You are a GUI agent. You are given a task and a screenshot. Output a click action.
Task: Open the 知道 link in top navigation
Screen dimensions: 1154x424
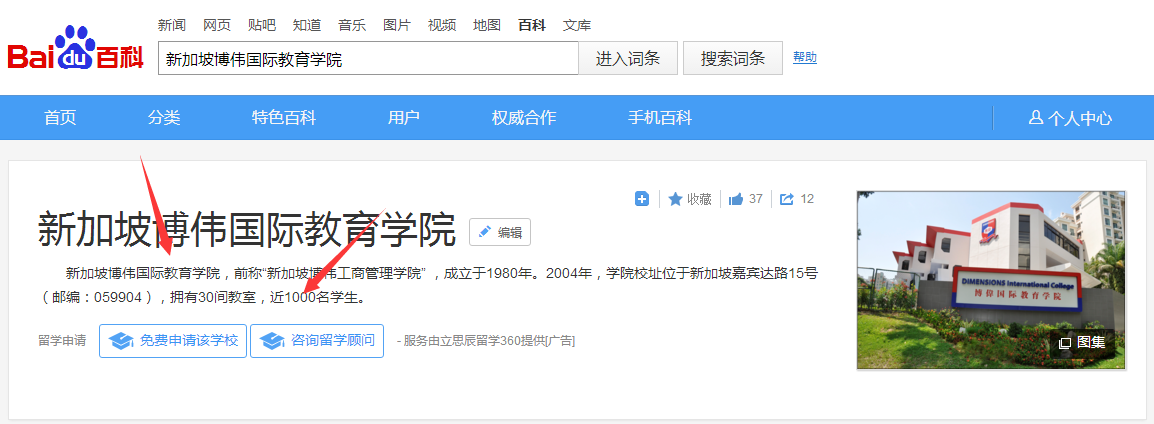307,25
